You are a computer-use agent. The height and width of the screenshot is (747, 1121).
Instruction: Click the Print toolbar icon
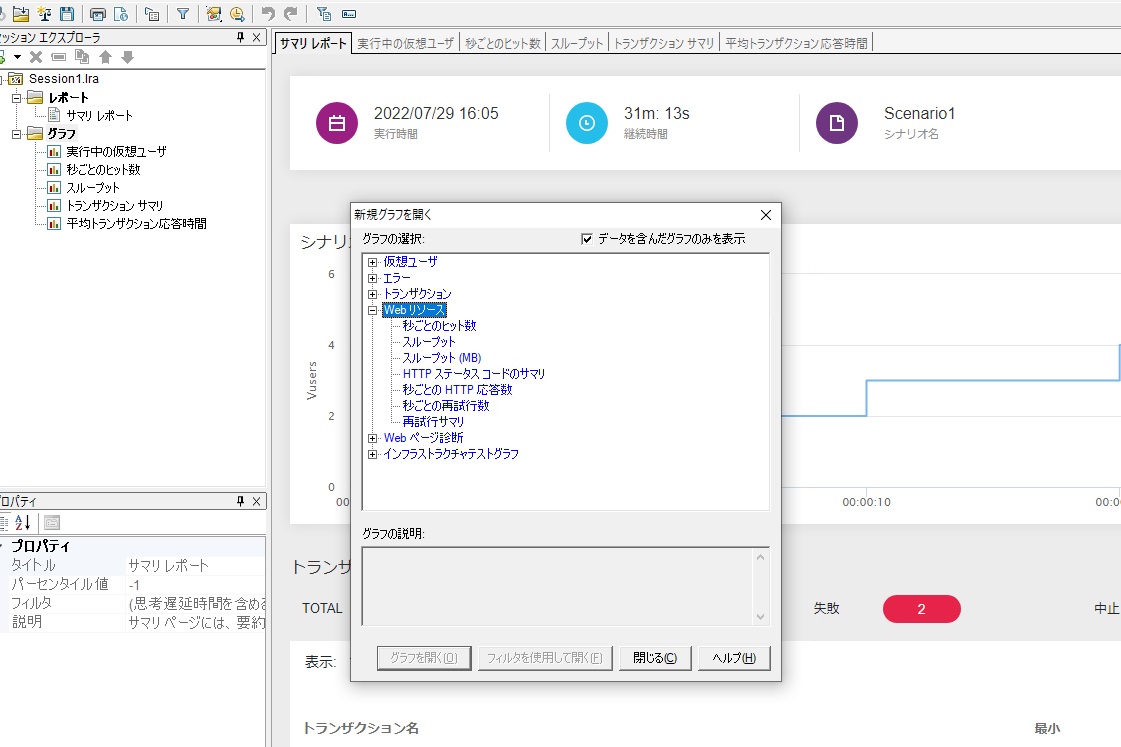[x=97, y=14]
